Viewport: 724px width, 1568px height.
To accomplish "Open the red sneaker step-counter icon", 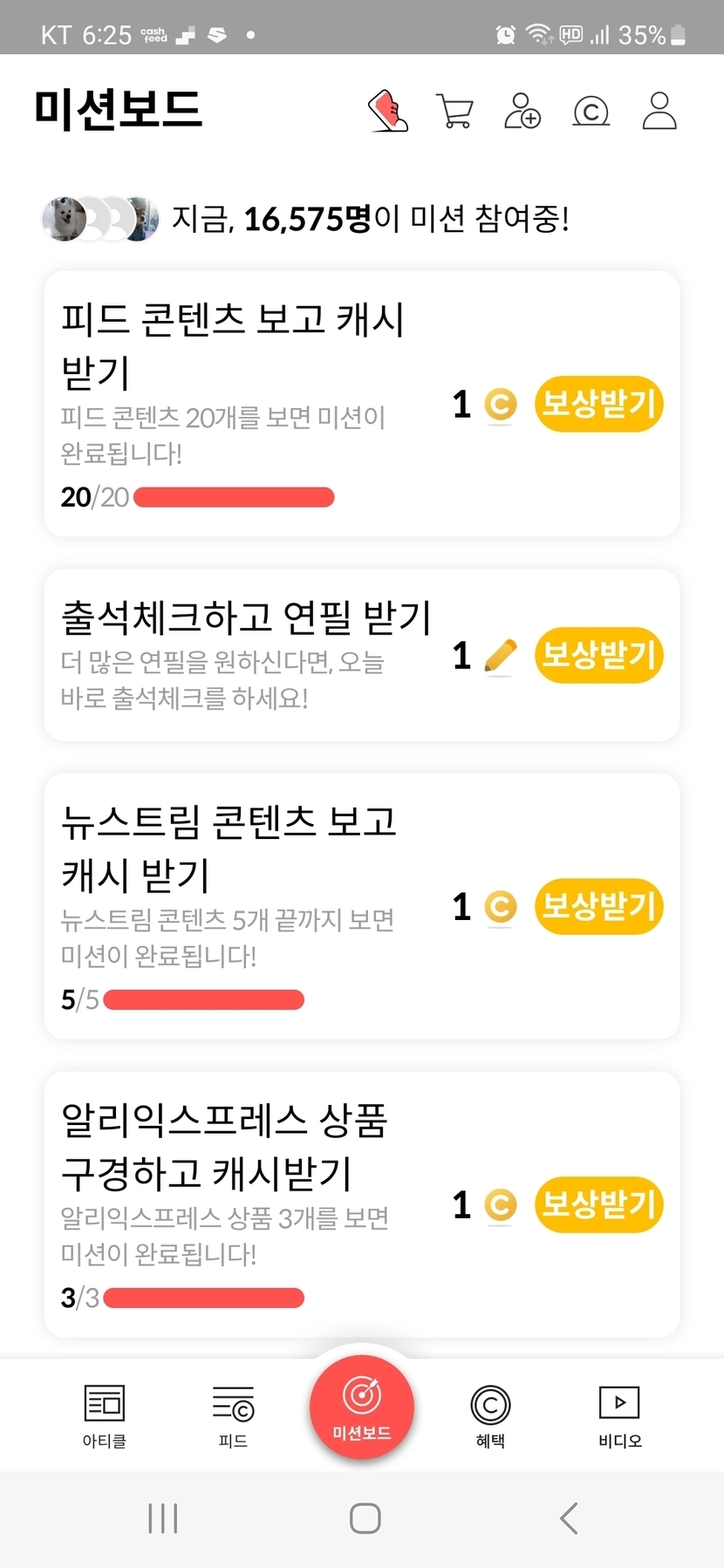I will point(388,111).
